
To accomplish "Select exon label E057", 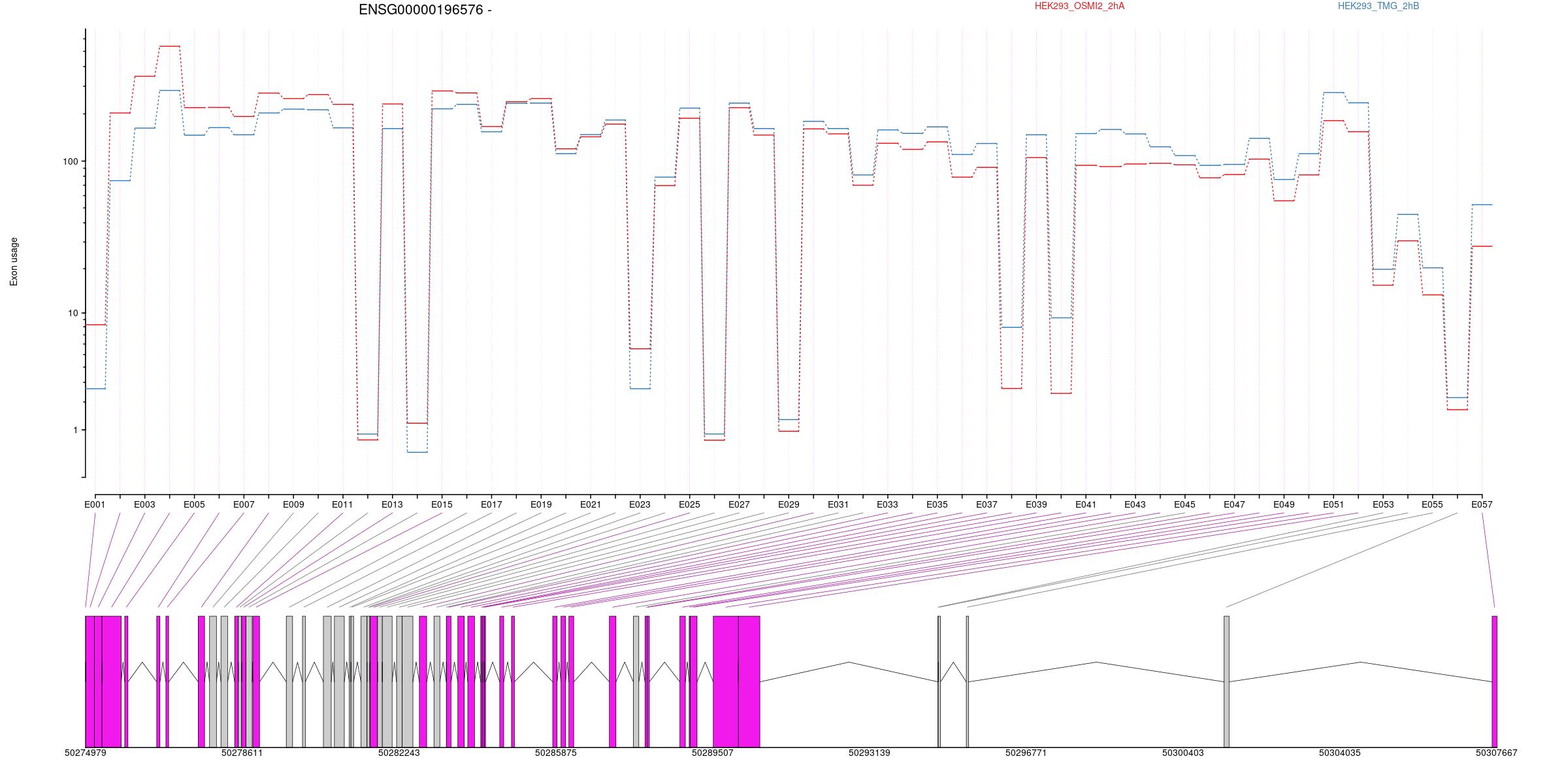I will point(1482,504).
